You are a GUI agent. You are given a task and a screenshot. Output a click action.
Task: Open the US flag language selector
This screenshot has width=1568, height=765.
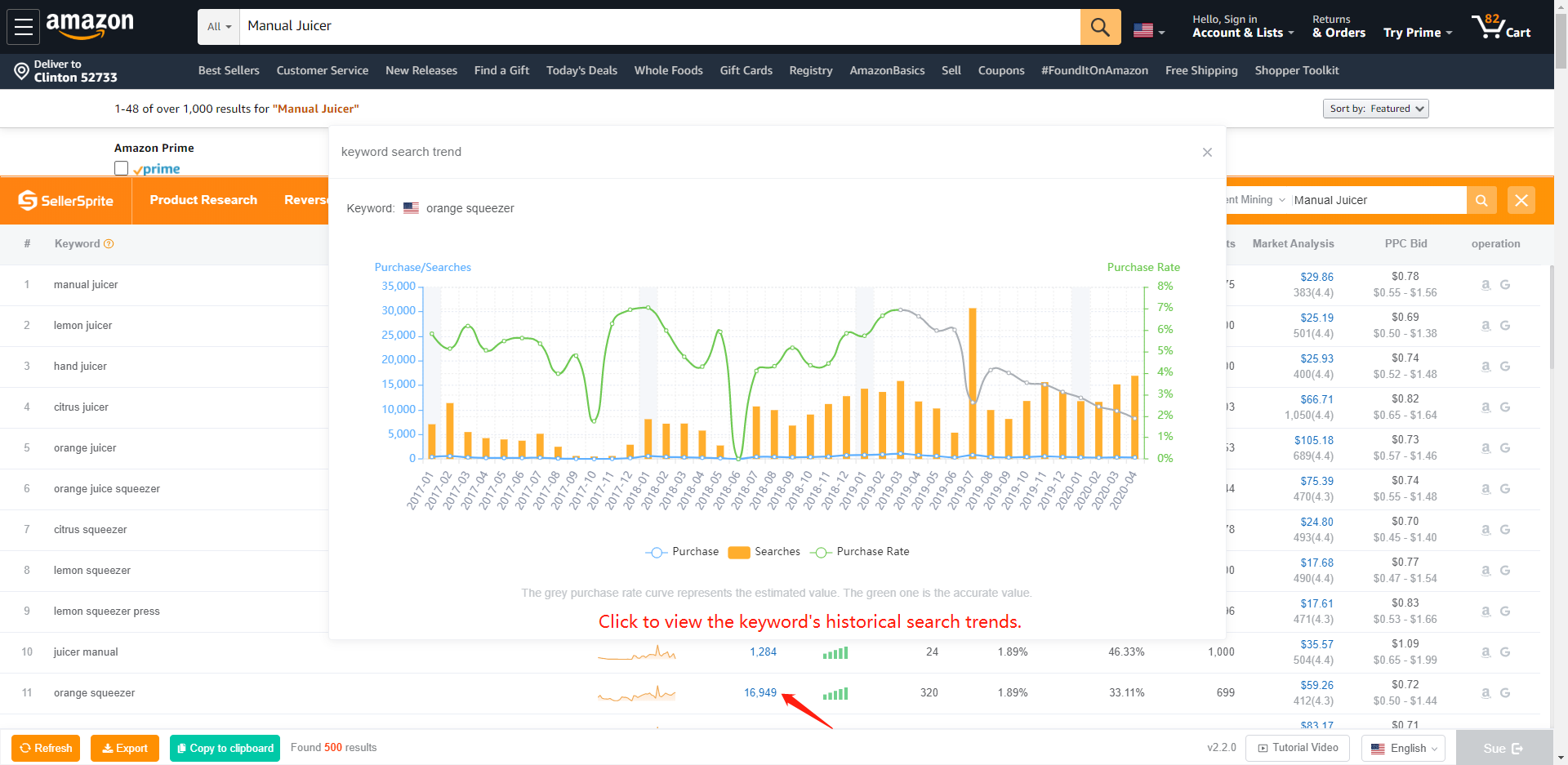click(x=1149, y=31)
